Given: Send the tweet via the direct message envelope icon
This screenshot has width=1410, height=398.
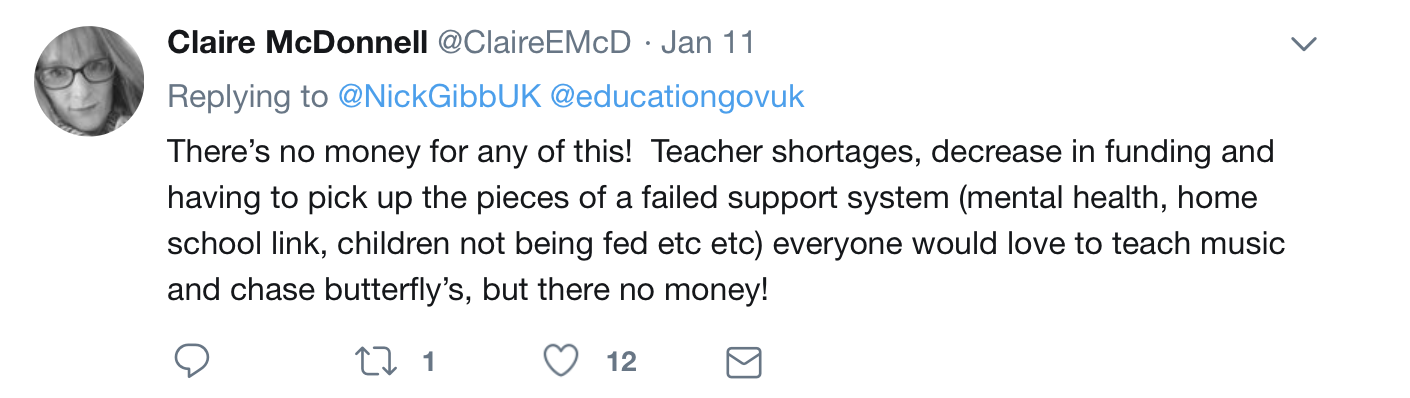Looking at the screenshot, I should pos(744,362).
